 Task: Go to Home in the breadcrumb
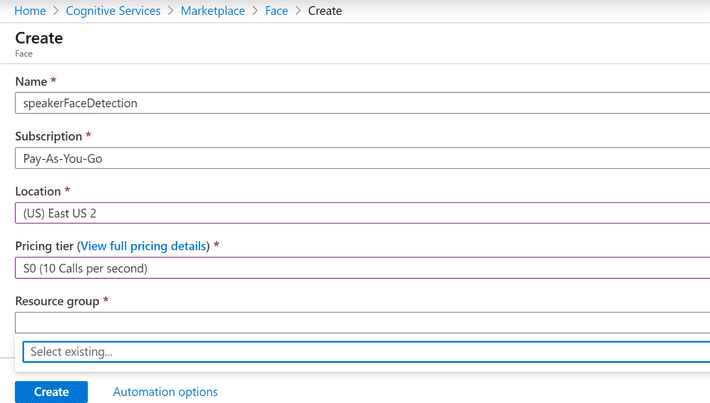tap(30, 11)
